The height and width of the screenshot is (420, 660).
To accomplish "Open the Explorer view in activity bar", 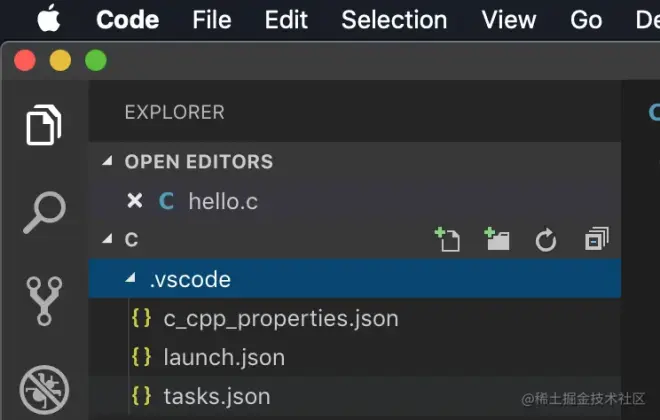I will [44, 125].
